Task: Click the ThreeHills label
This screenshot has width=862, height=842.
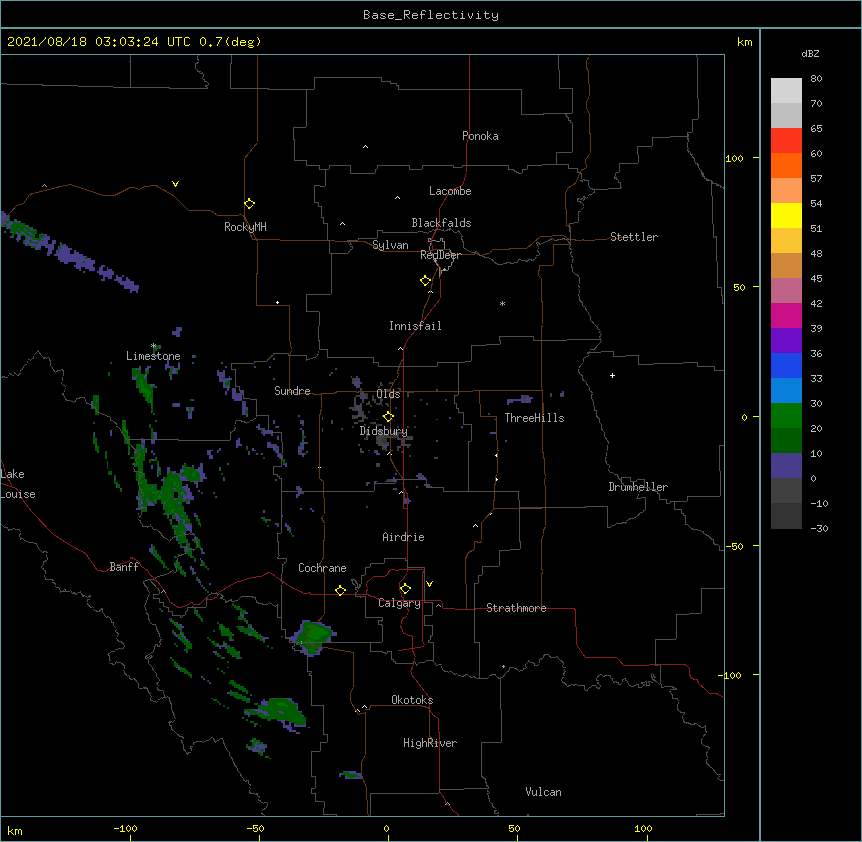Action: click(x=535, y=418)
